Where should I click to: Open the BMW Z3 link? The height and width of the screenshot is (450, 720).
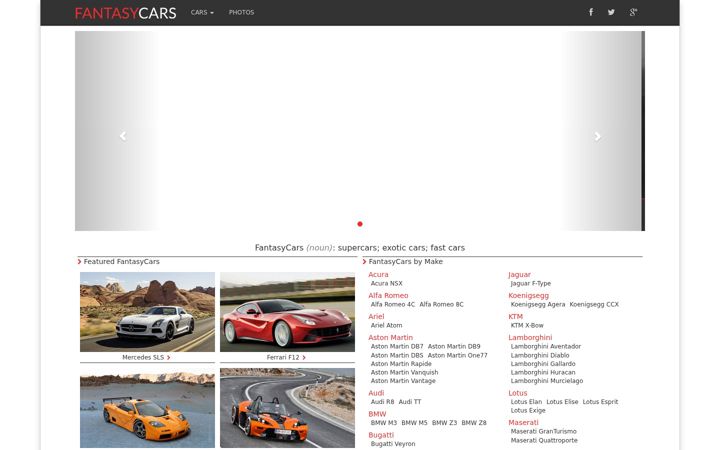coord(444,423)
